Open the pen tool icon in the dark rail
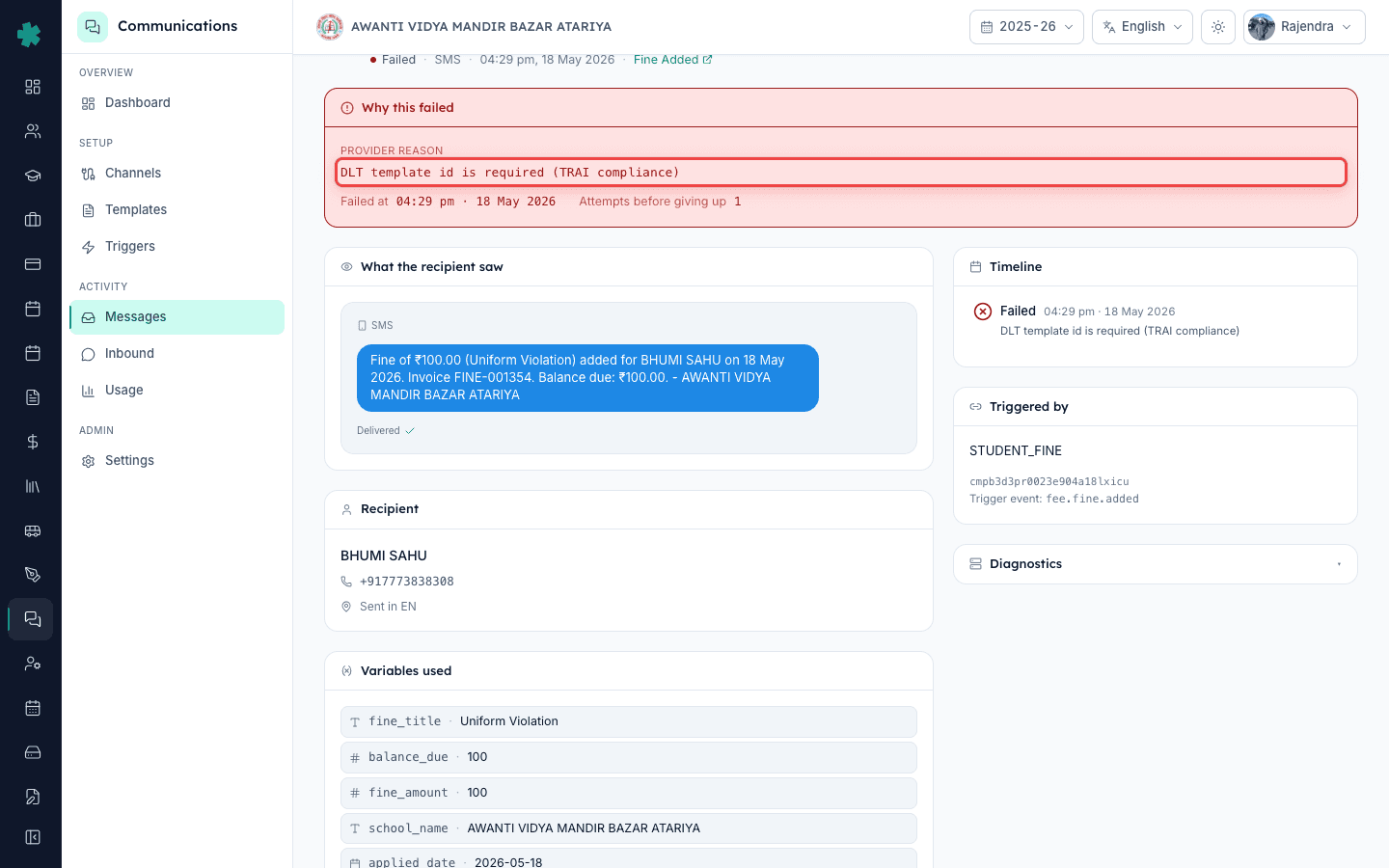This screenshot has width=1389, height=868. (33, 575)
